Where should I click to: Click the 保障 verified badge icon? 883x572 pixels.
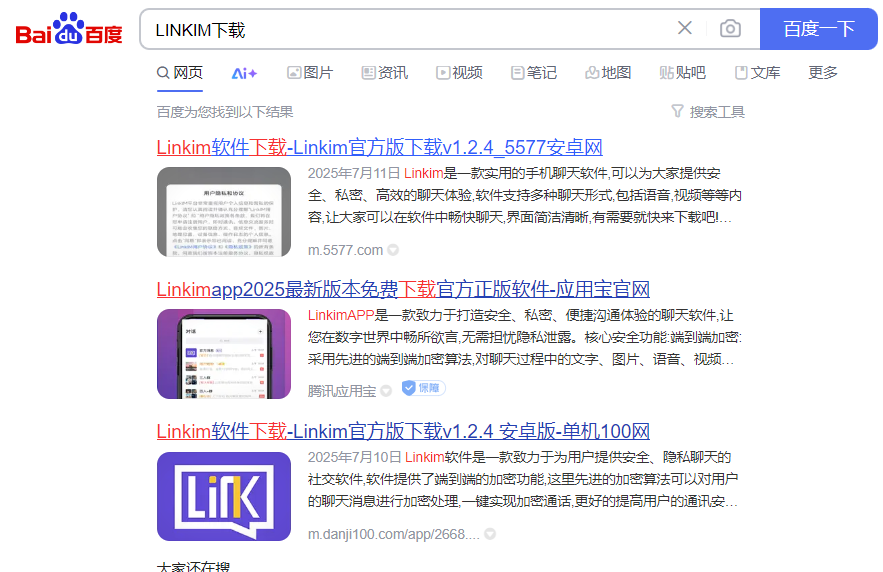(423, 388)
